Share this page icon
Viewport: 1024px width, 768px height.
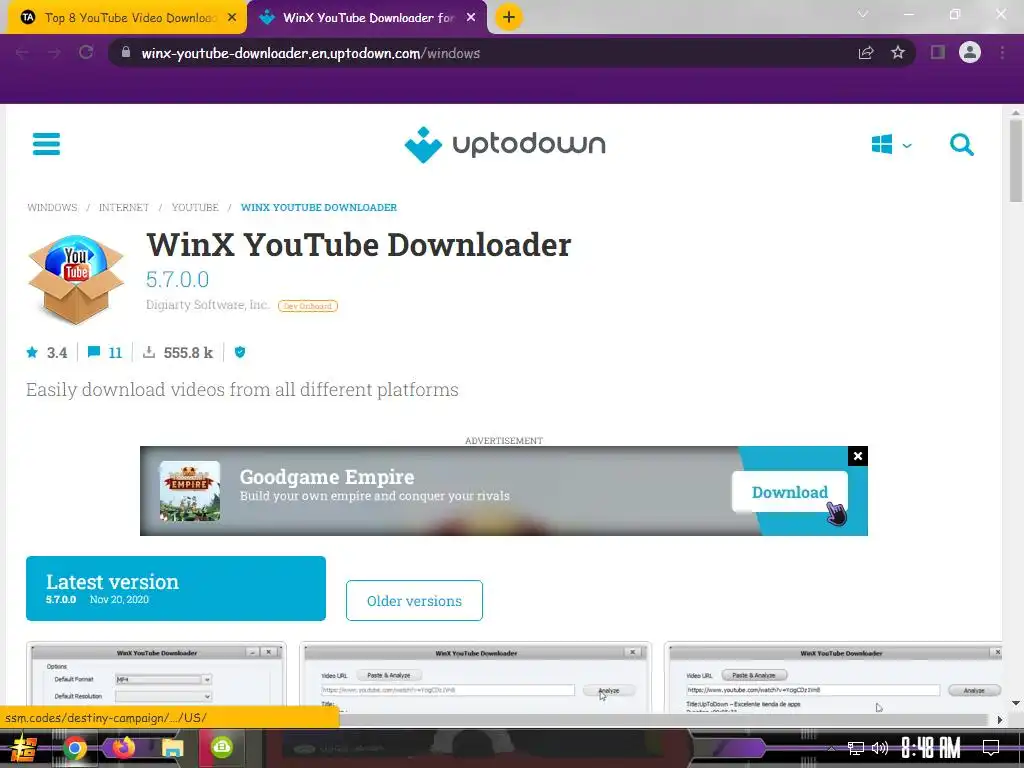(866, 53)
